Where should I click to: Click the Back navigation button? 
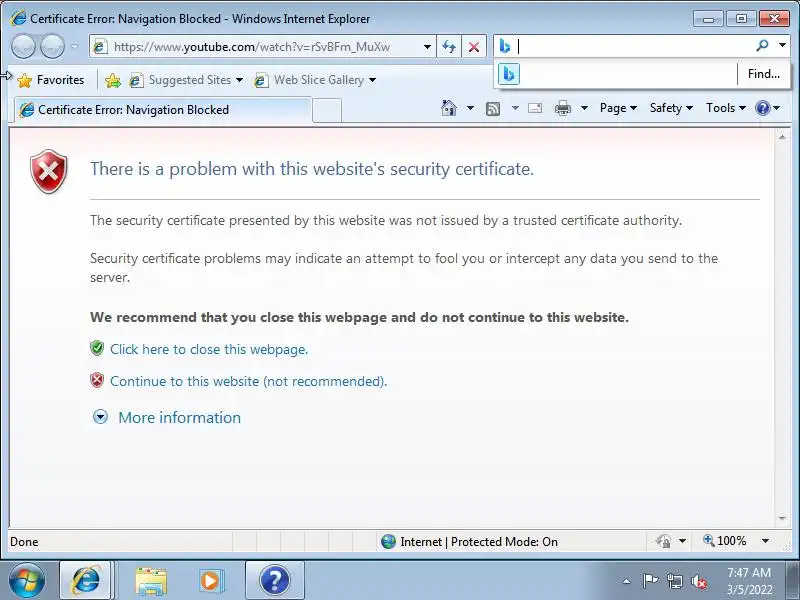point(23,46)
